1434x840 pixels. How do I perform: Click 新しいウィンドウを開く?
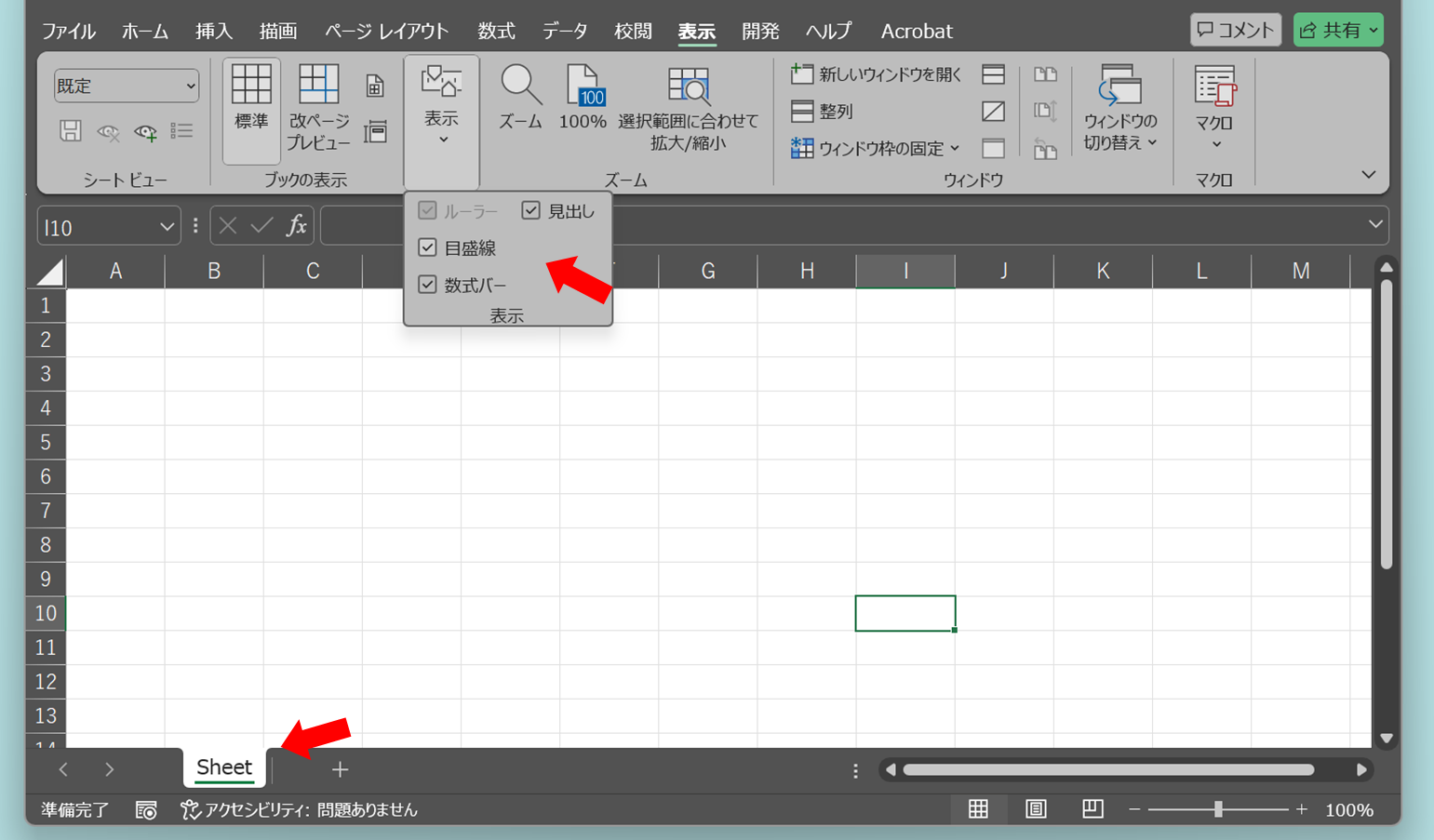tap(876, 74)
